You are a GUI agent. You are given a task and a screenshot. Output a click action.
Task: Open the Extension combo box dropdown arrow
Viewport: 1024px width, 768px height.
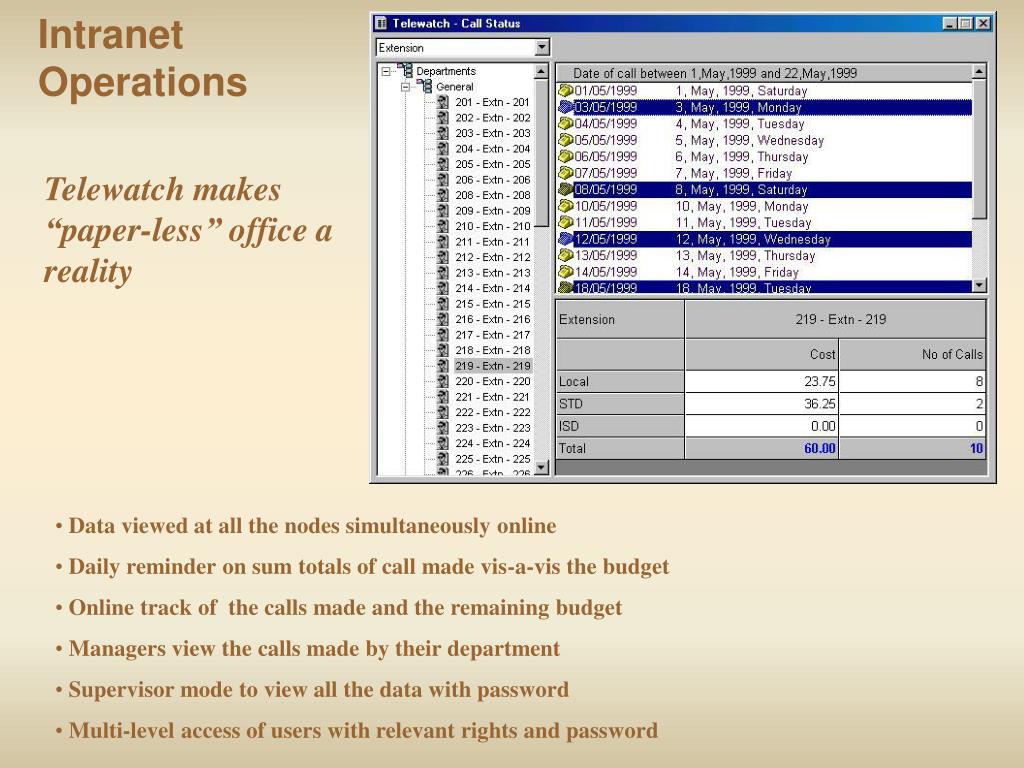(x=541, y=48)
